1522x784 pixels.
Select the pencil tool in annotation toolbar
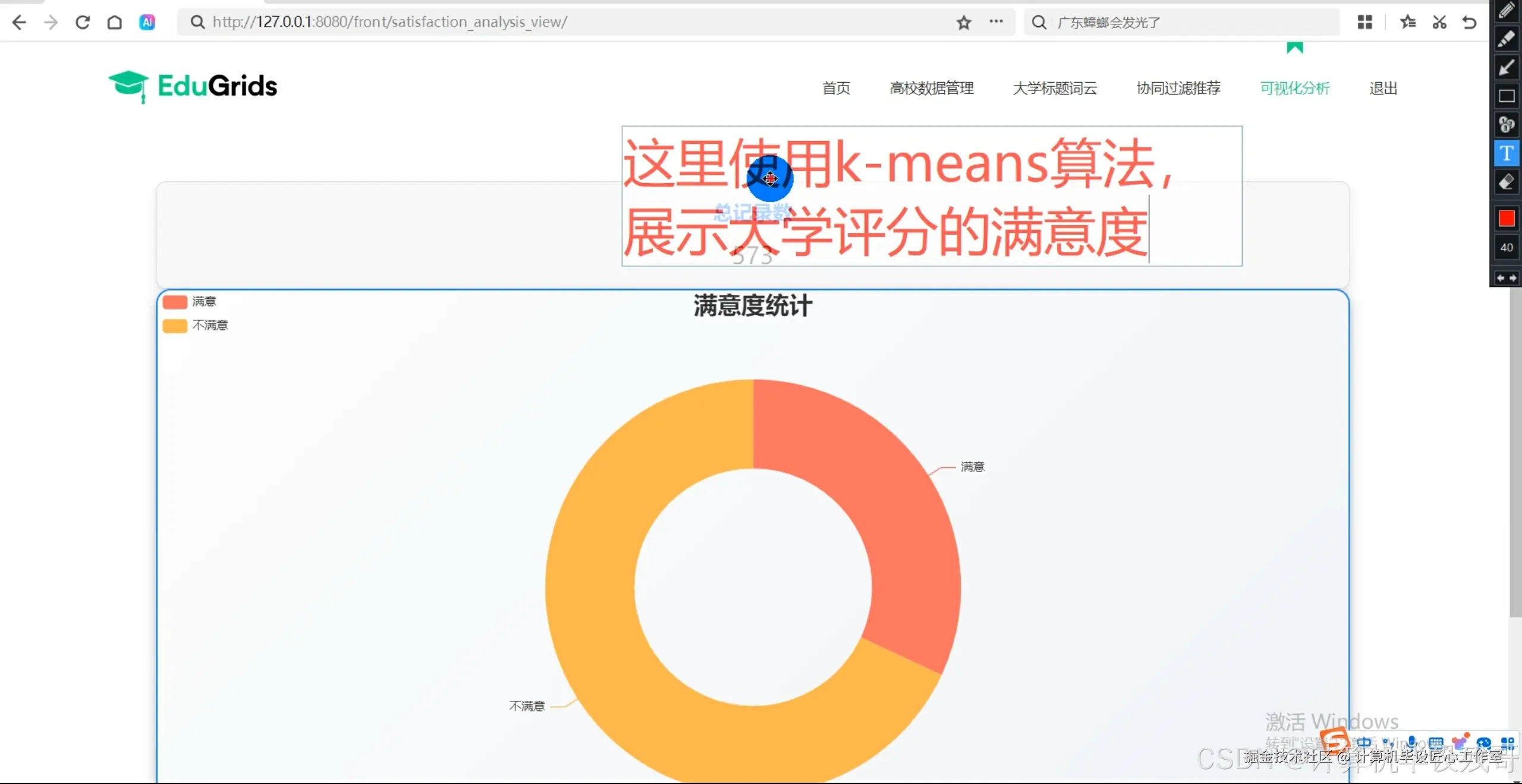click(x=1507, y=11)
